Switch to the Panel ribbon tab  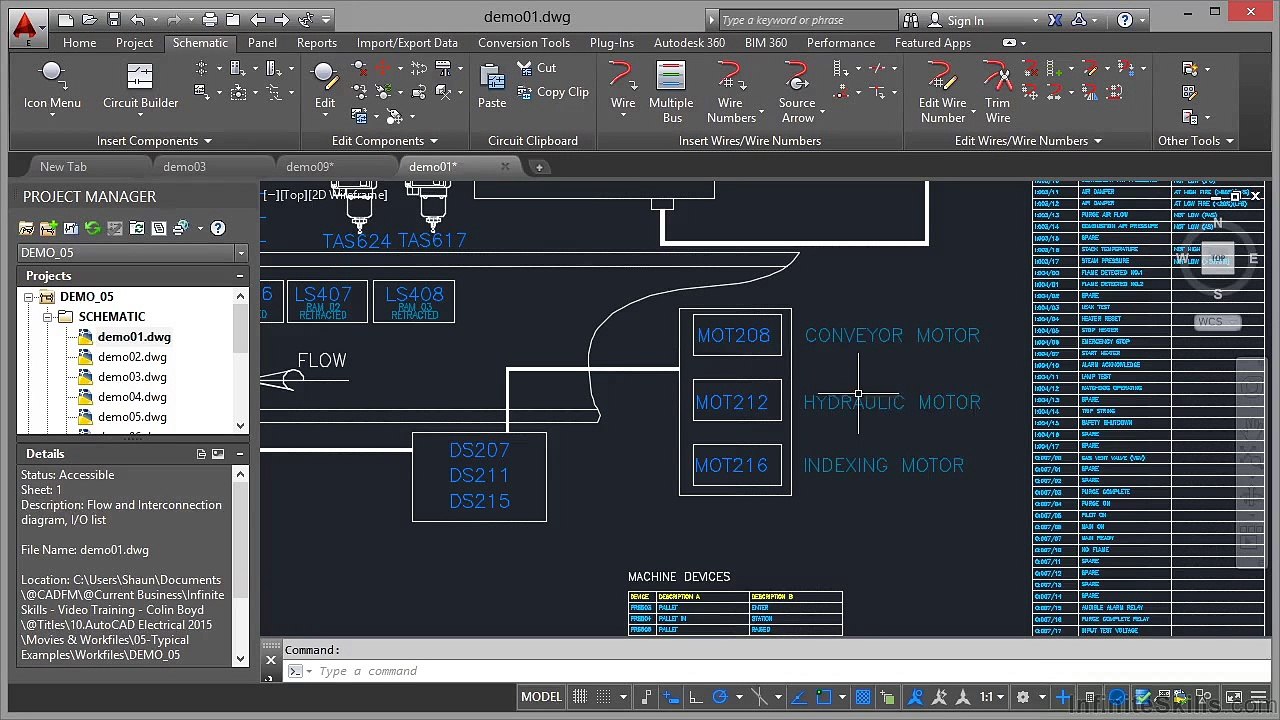click(x=262, y=43)
